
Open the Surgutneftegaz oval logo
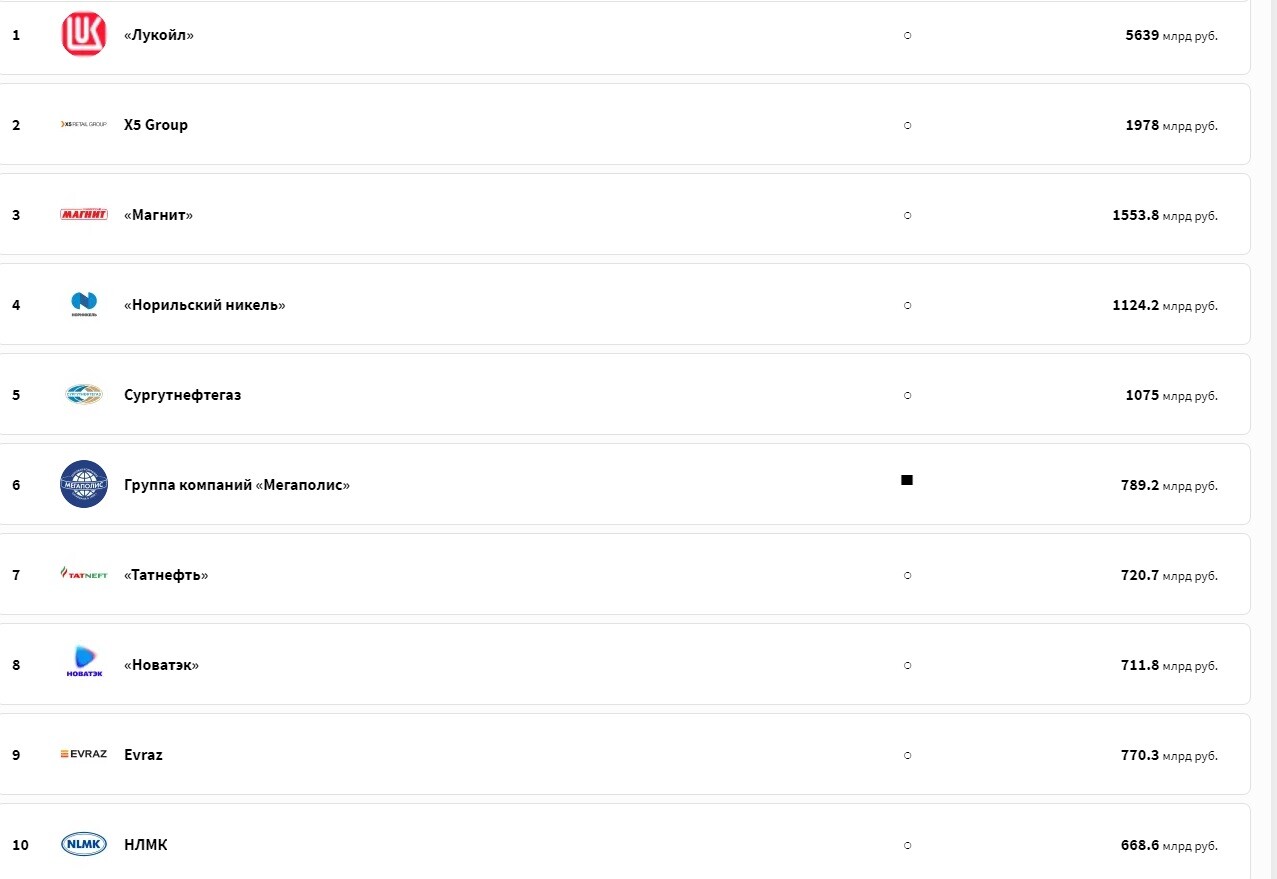pos(83,394)
